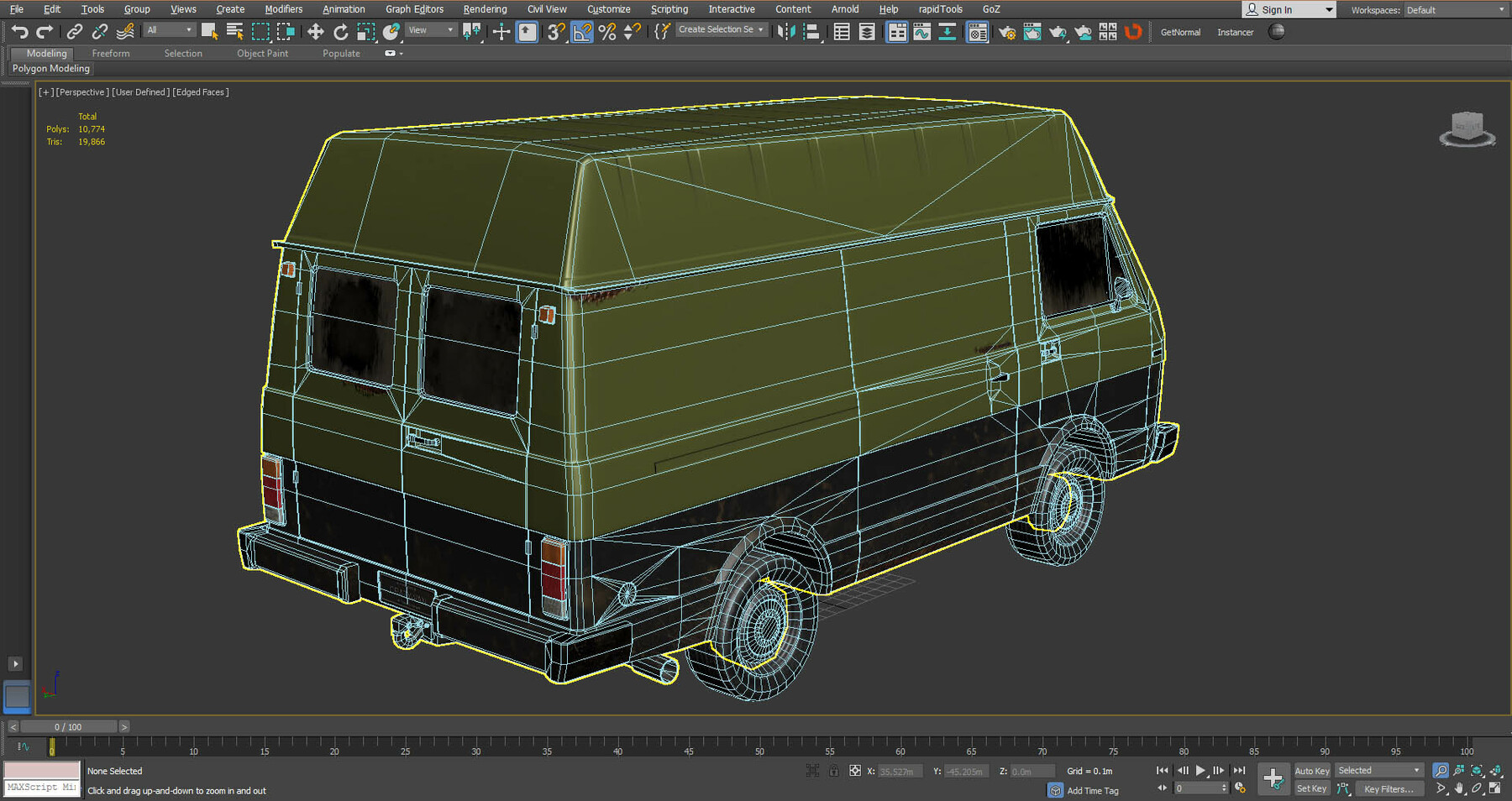
Task: Click the GetNormal button
Action: (x=1180, y=32)
